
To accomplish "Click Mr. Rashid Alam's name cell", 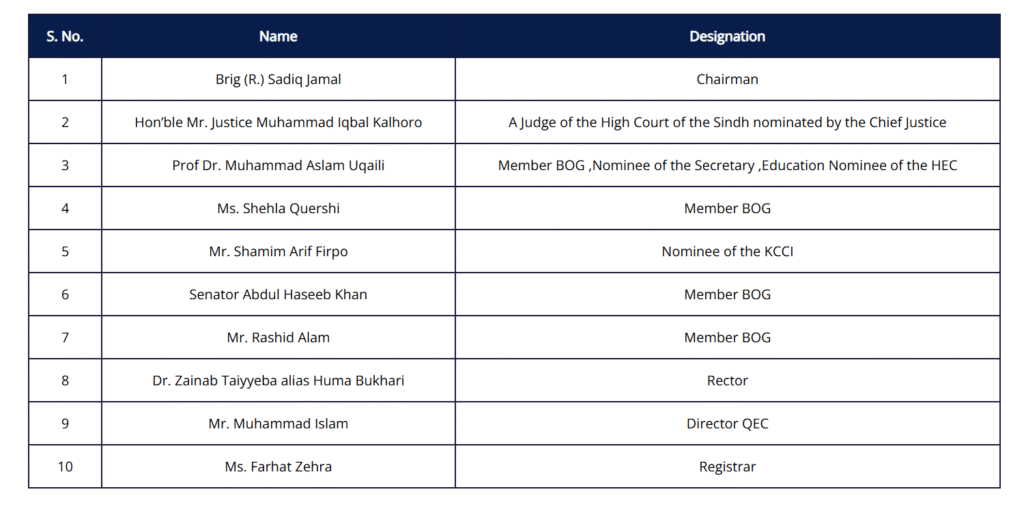I will coord(278,337).
